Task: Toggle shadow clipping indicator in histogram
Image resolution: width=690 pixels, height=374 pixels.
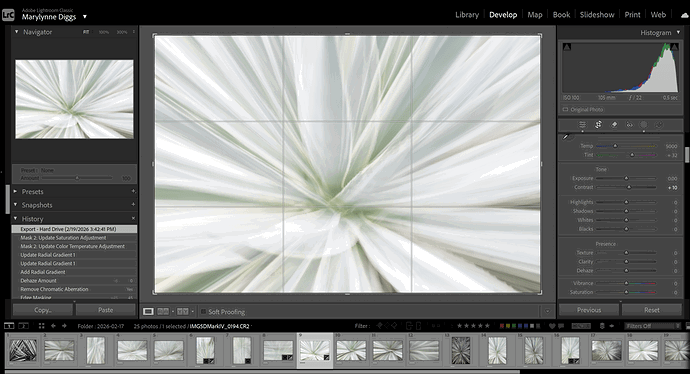Action: (x=567, y=47)
